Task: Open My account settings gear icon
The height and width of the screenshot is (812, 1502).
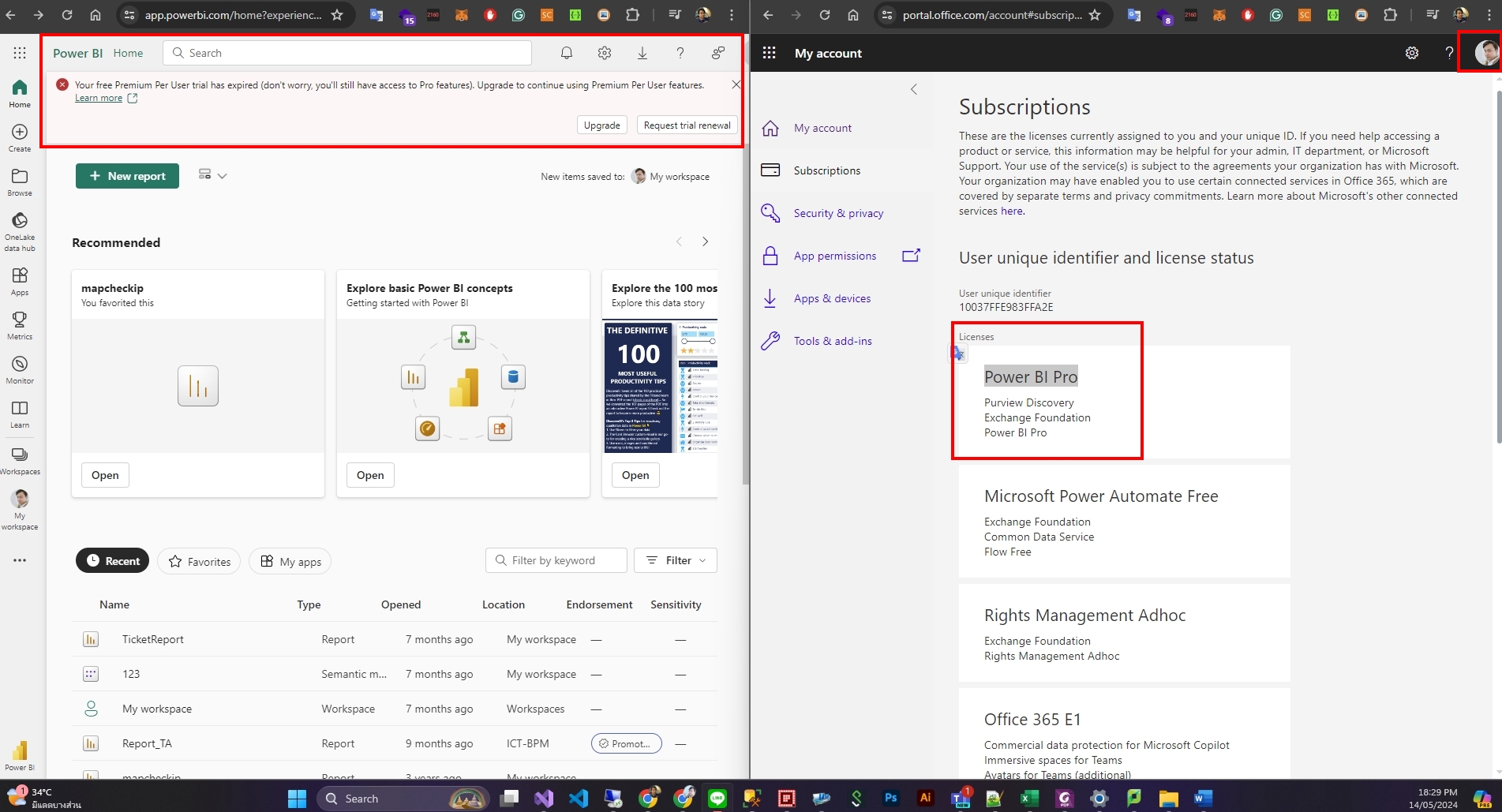Action: pyautogui.click(x=1412, y=53)
